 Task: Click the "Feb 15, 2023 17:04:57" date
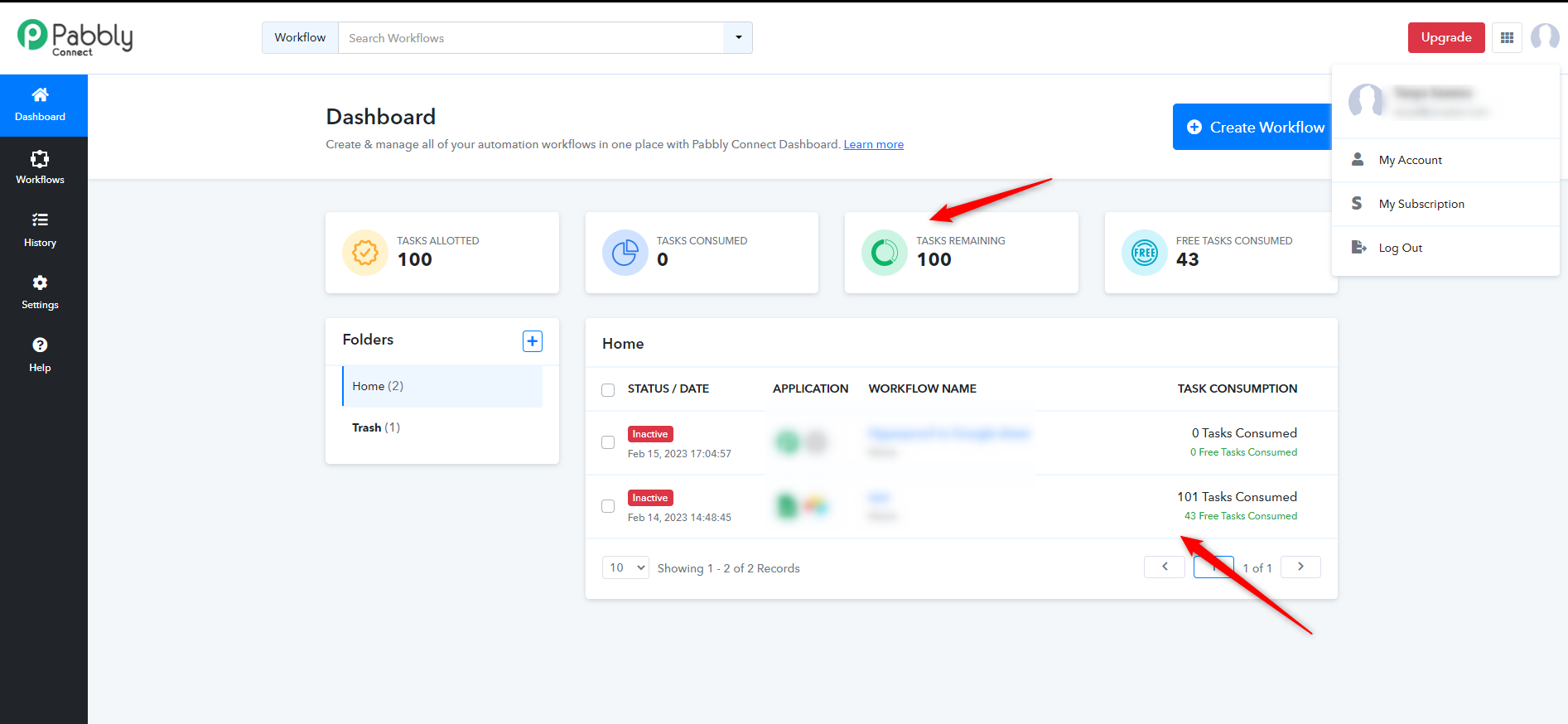click(x=679, y=454)
